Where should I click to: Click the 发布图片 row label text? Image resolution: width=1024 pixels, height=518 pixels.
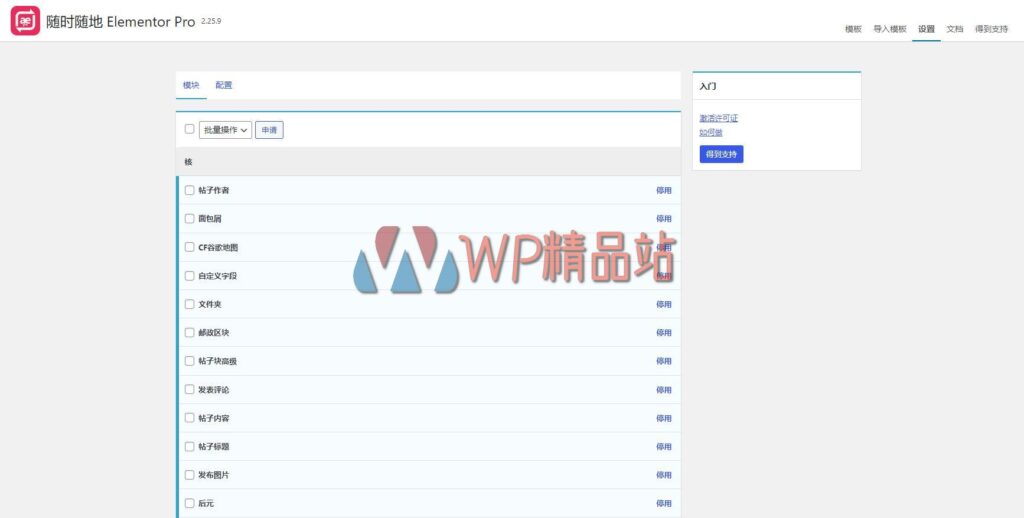click(x=214, y=475)
